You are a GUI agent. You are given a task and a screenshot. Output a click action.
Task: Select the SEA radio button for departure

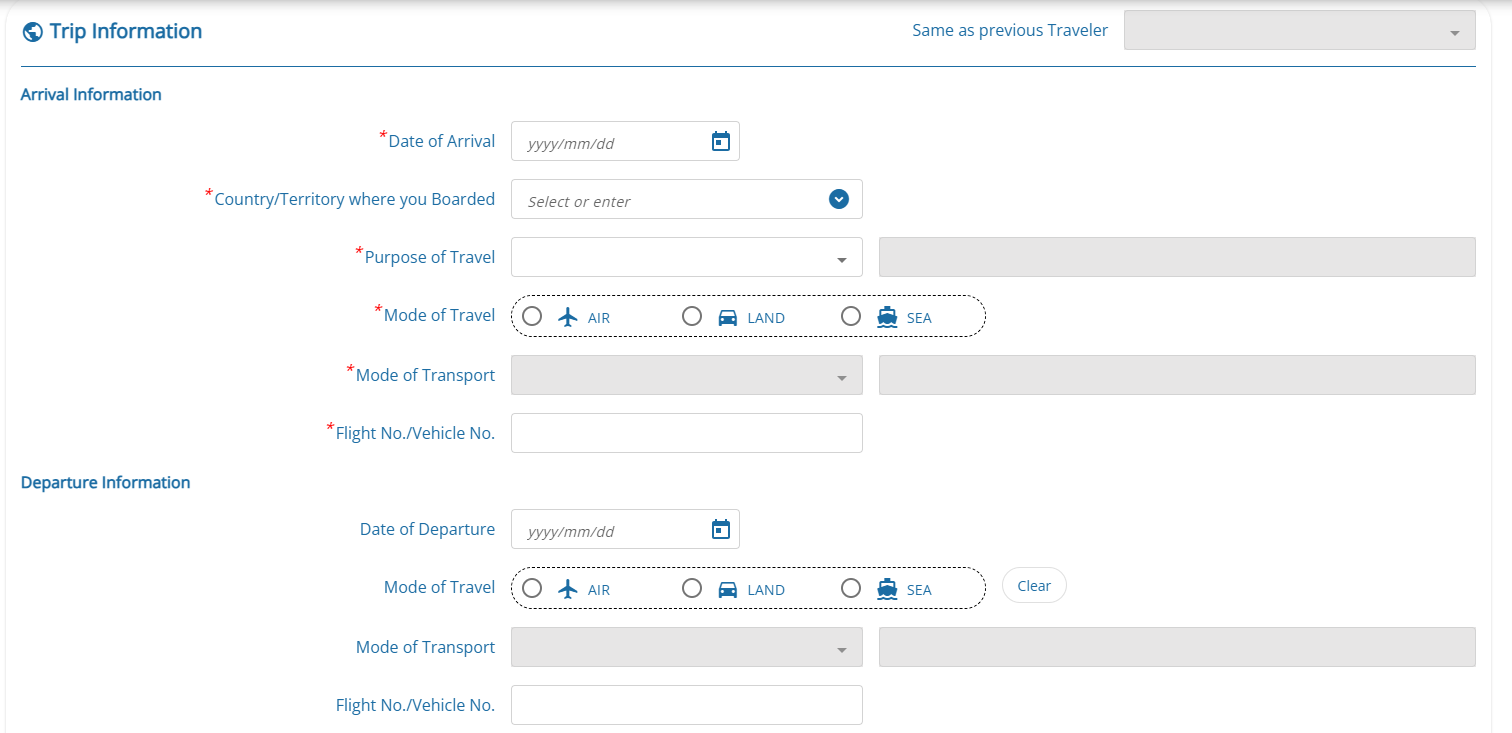(851, 588)
